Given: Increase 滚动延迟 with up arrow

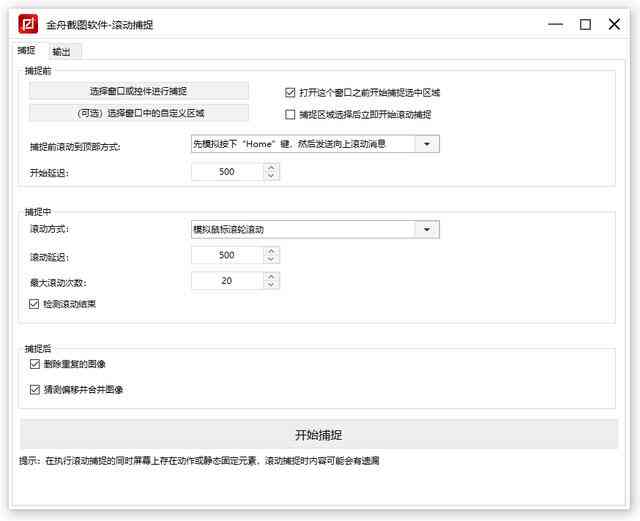Looking at the screenshot, I should click(271, 251).
